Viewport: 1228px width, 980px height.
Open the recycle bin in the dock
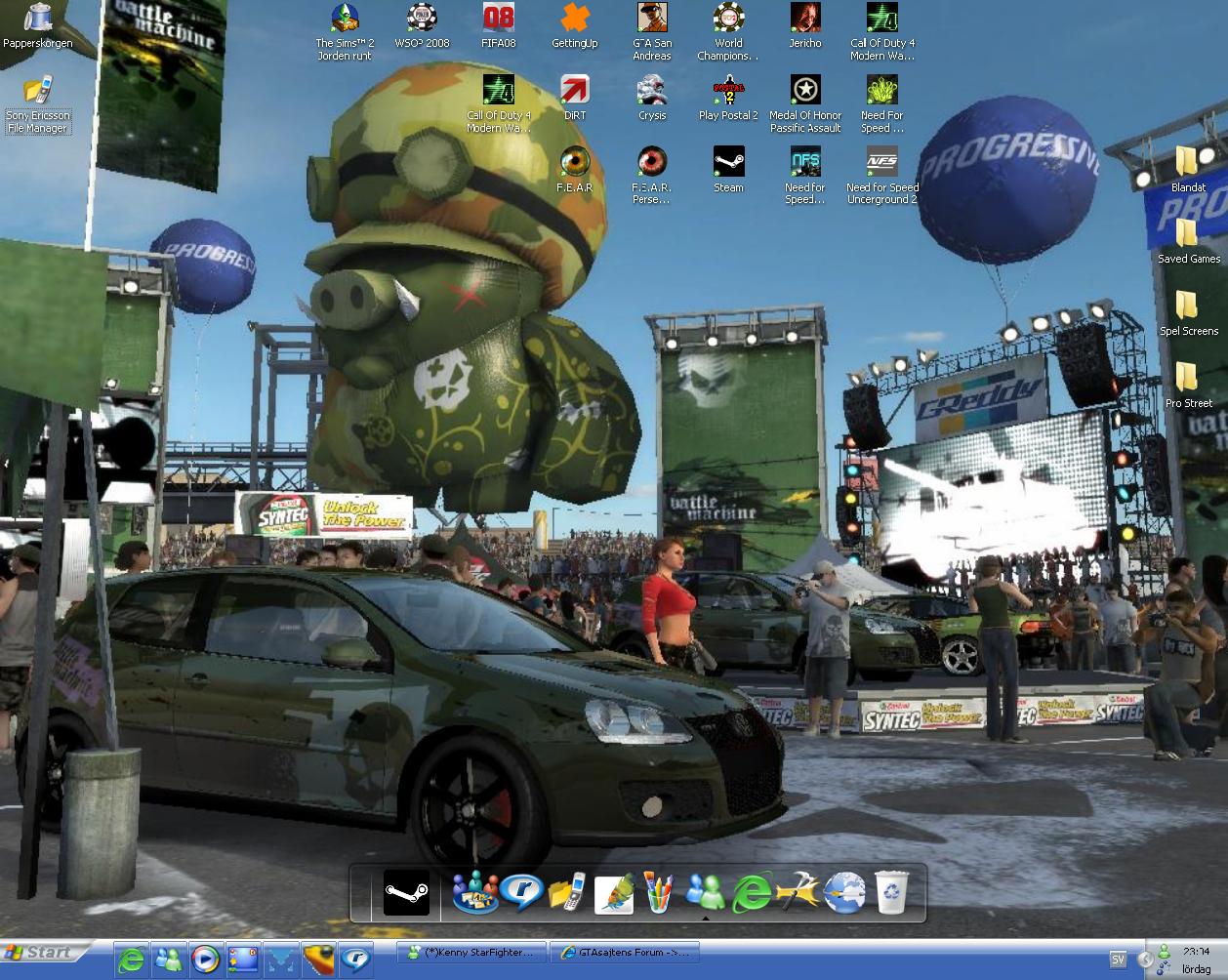pyautogui.click(x=891, y=892)
